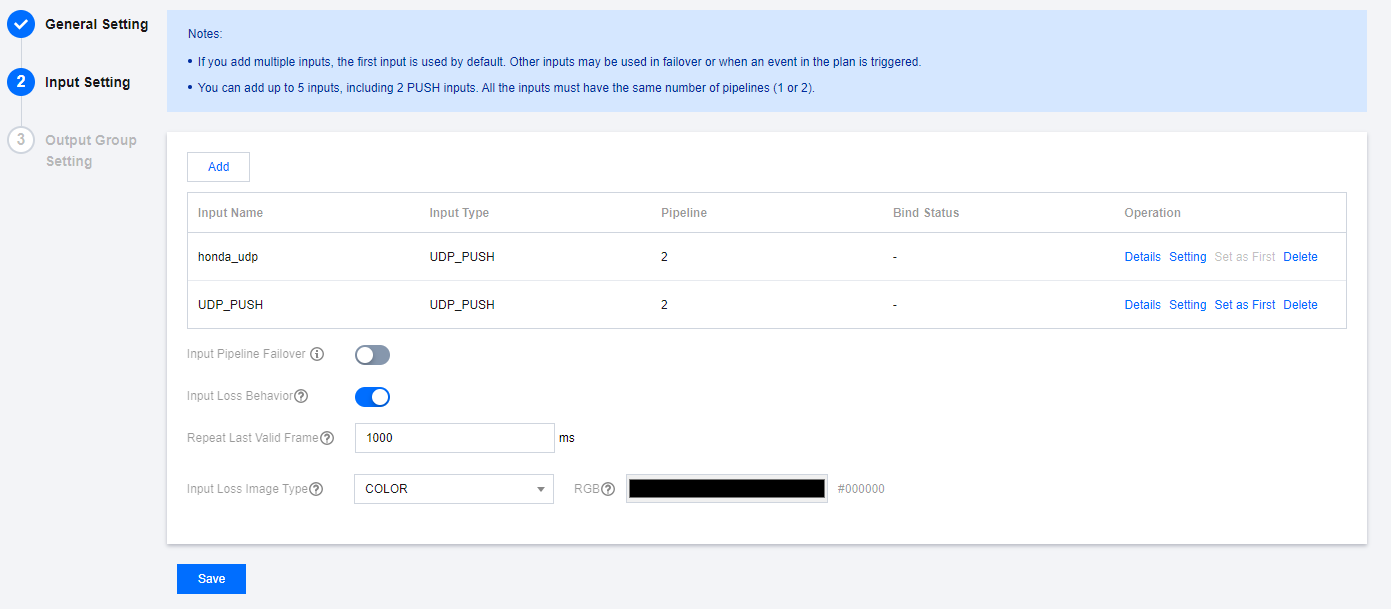Click the Input Loss Image Type help icon

316,489
